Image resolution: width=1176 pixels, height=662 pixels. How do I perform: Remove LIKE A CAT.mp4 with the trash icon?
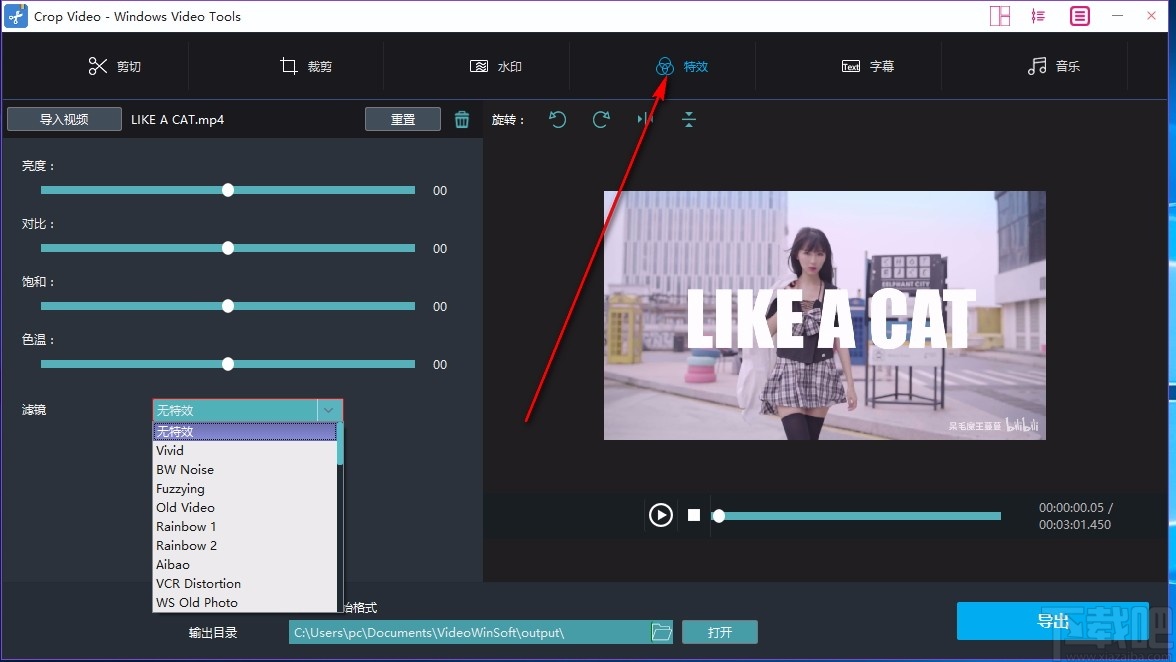pos(462,119)
